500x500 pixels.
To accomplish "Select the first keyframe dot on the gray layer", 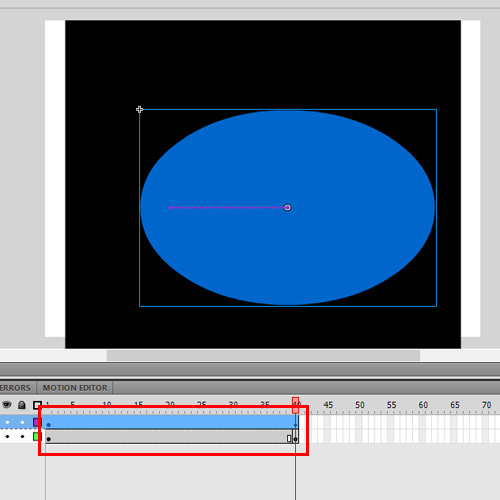I will [x=49, y=439].
